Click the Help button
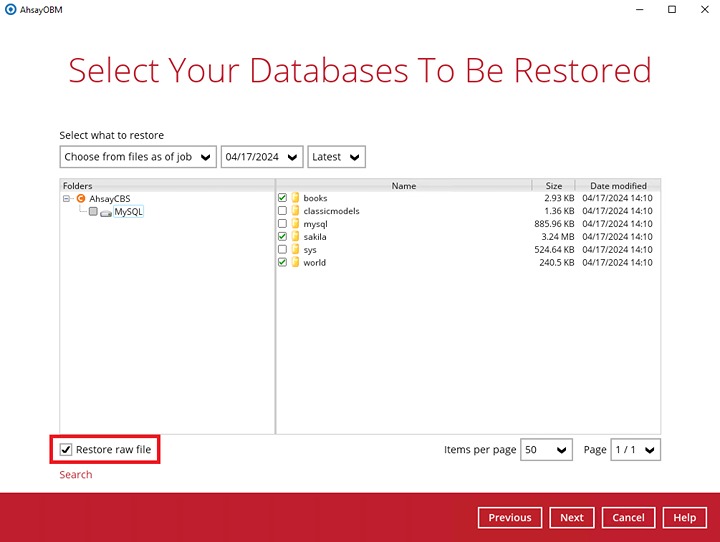 pos(685,518)
